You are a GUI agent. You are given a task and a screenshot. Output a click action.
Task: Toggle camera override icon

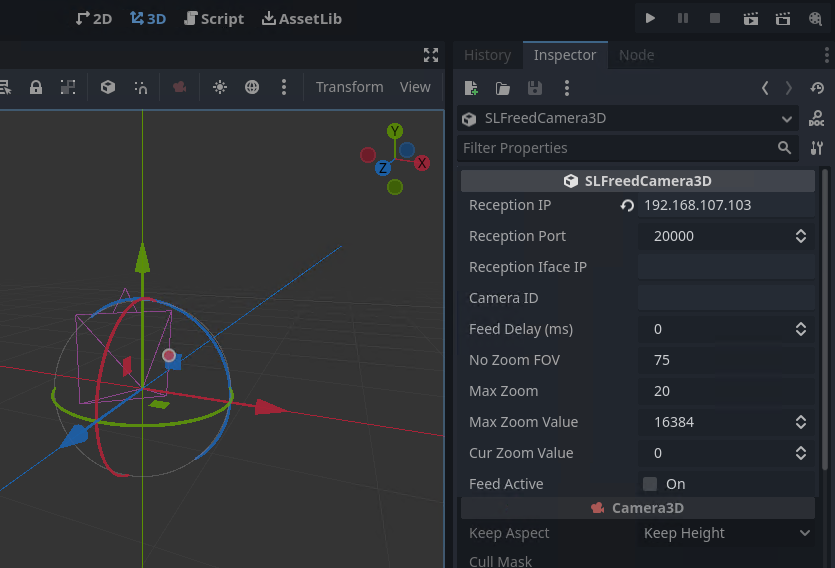point(179,87)
